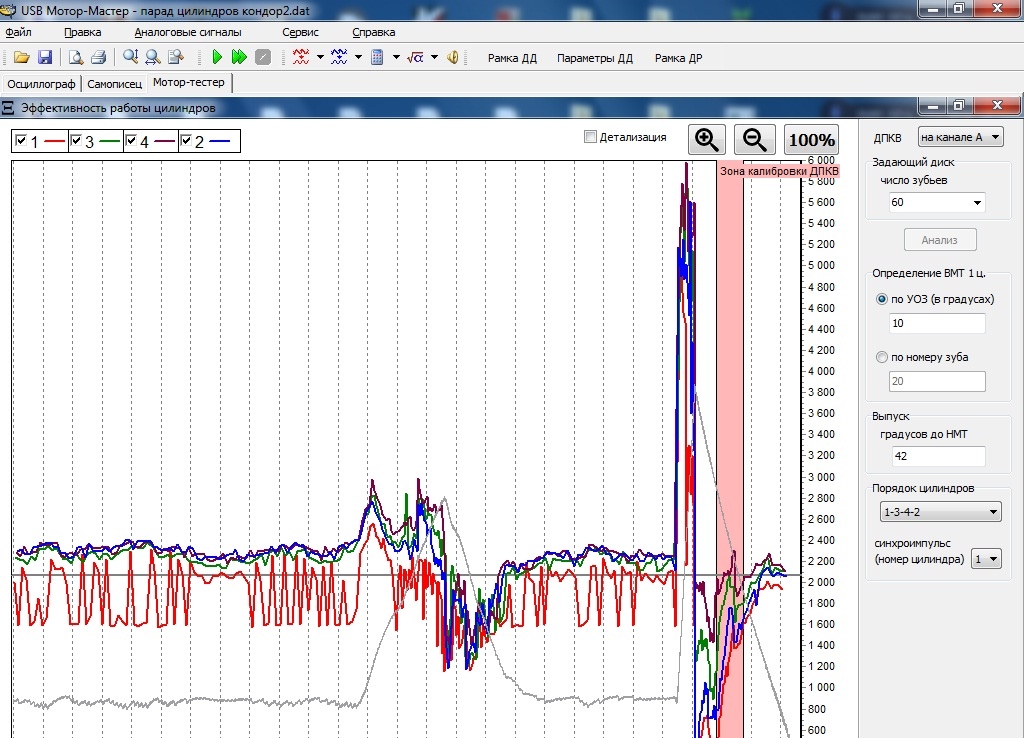
Task: Click the red waveform filter icon
Action: (x=301, y=57)
